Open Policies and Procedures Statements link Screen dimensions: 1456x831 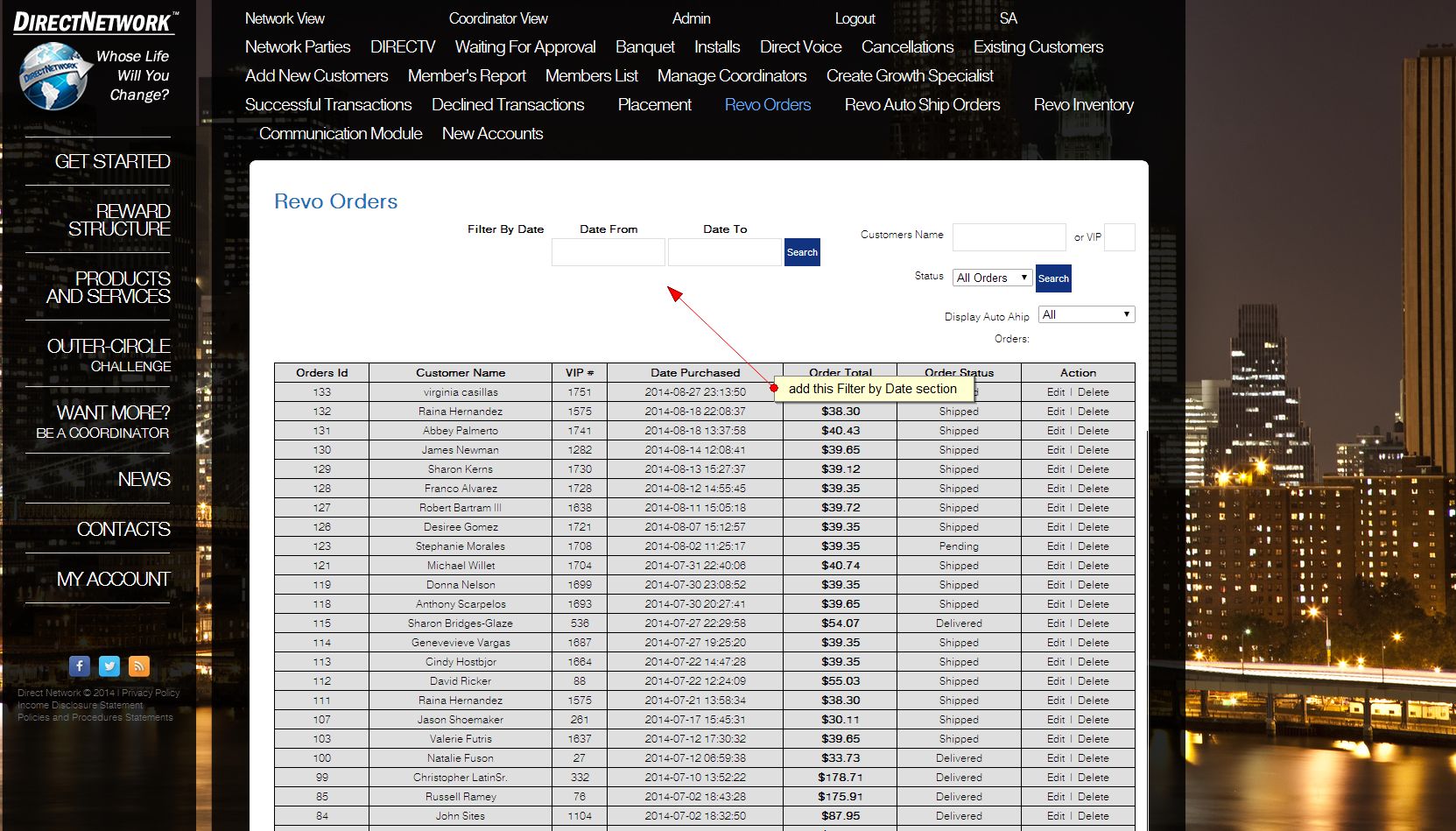[95, 717]
